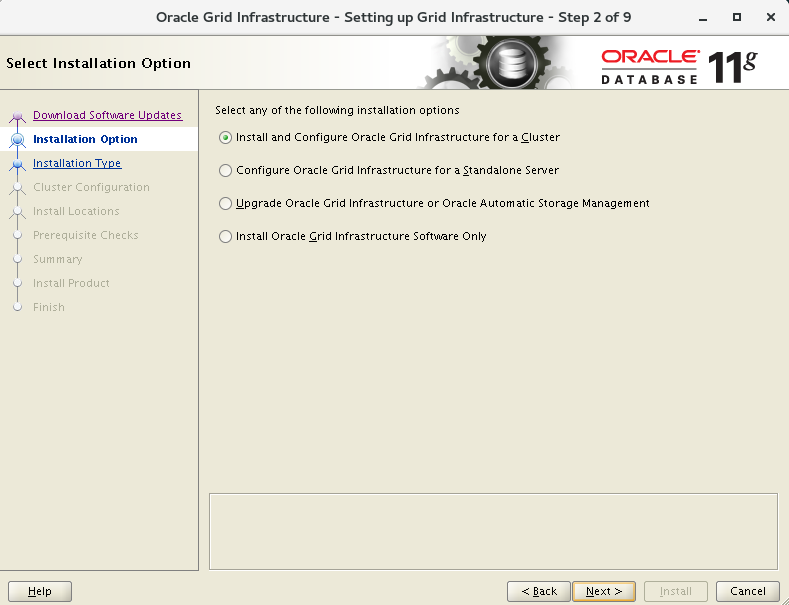Go to the Installation Type step link
The height and width of the screenshot is (605, 789).
point(77,163)
